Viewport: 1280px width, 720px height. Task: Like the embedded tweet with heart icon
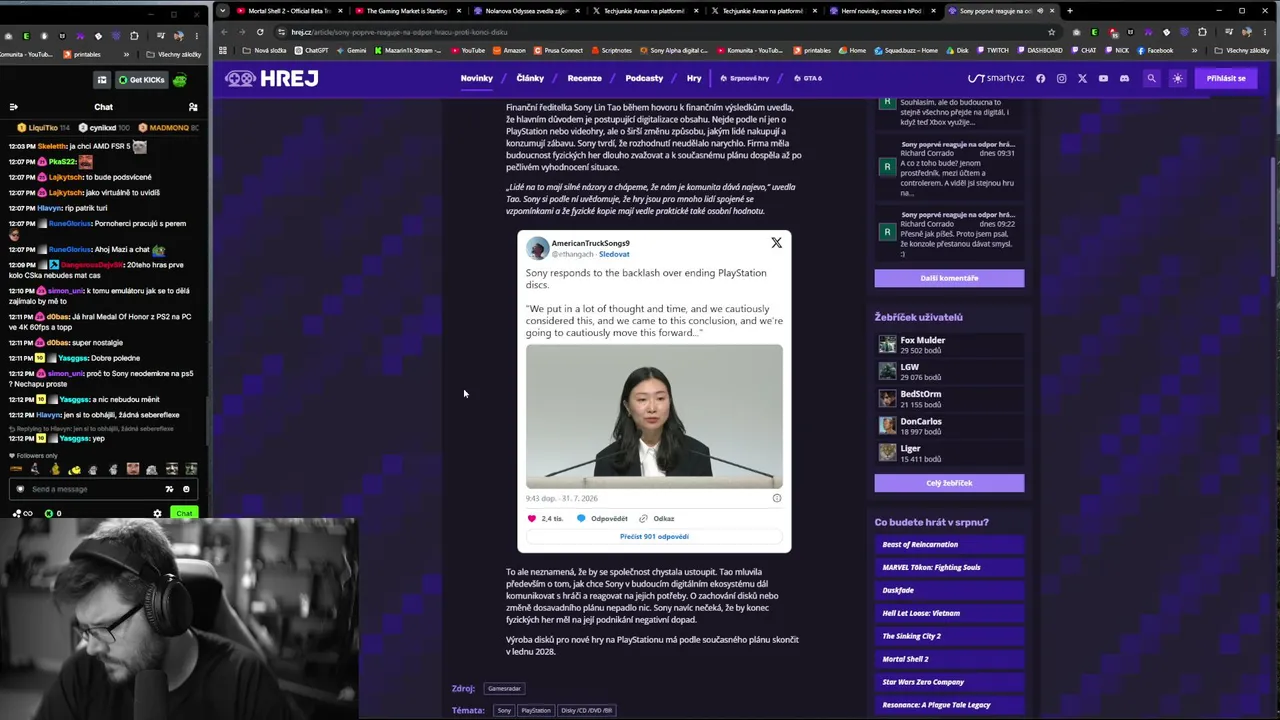click(x=532, y=518)
